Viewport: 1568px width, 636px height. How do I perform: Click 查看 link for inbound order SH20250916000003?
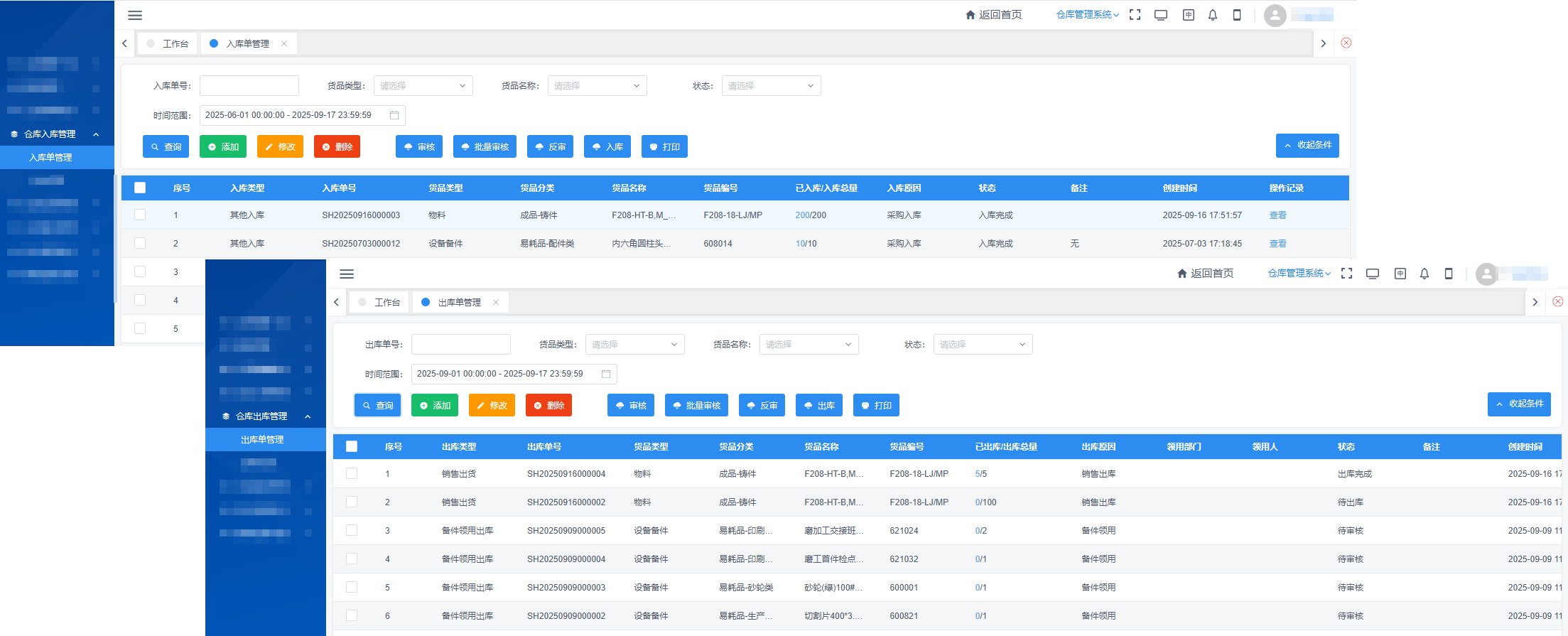point(1277,215)
